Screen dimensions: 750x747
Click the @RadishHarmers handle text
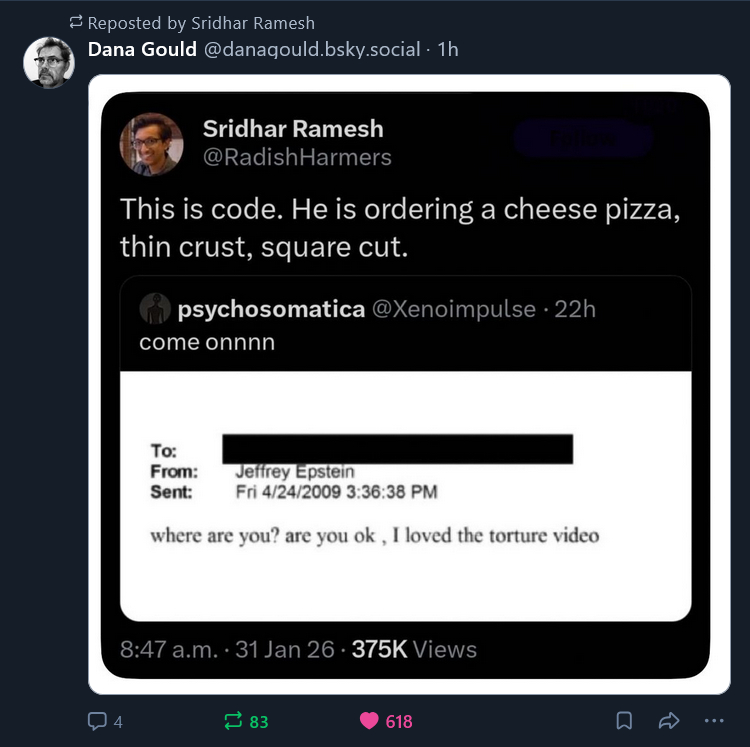[297, 157]
